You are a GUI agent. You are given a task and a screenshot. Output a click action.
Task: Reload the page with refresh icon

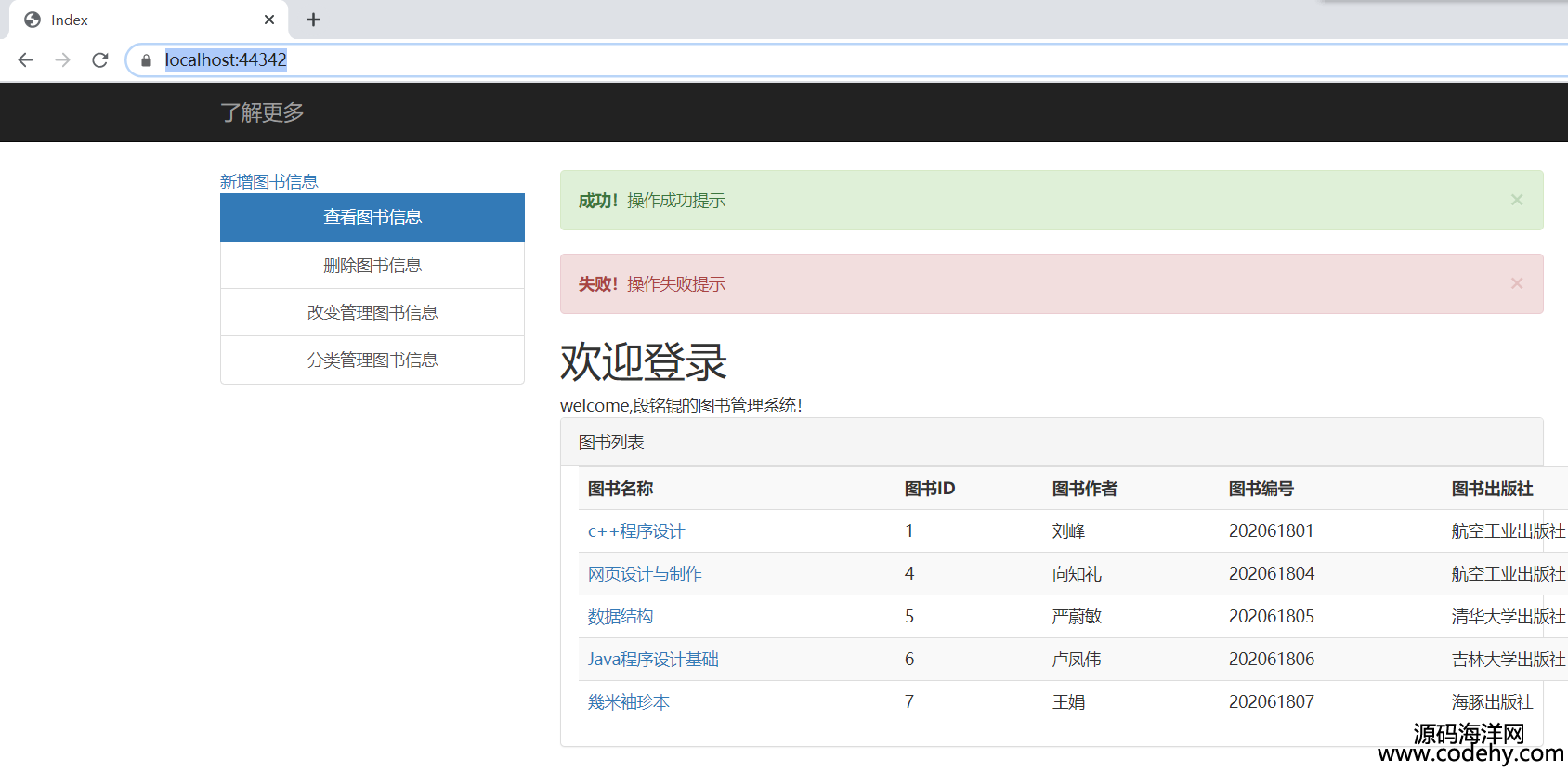click(x=100, y=59)
